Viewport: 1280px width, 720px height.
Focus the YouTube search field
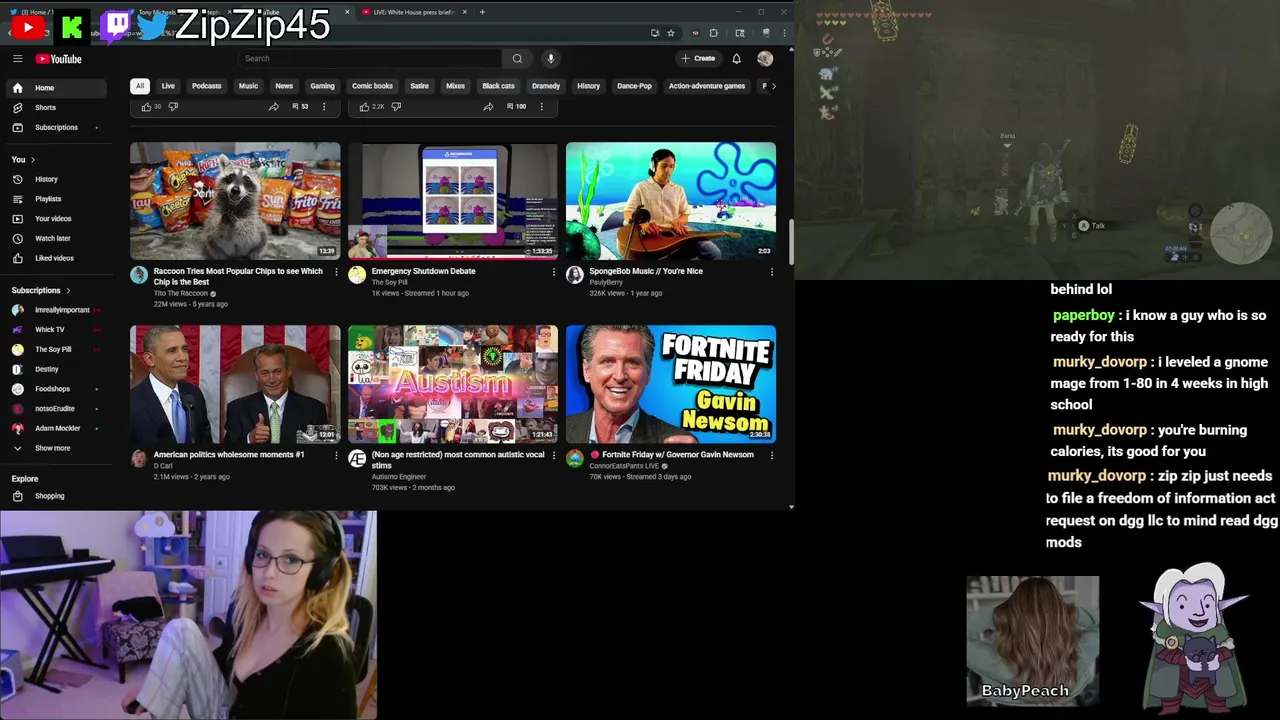370,59
